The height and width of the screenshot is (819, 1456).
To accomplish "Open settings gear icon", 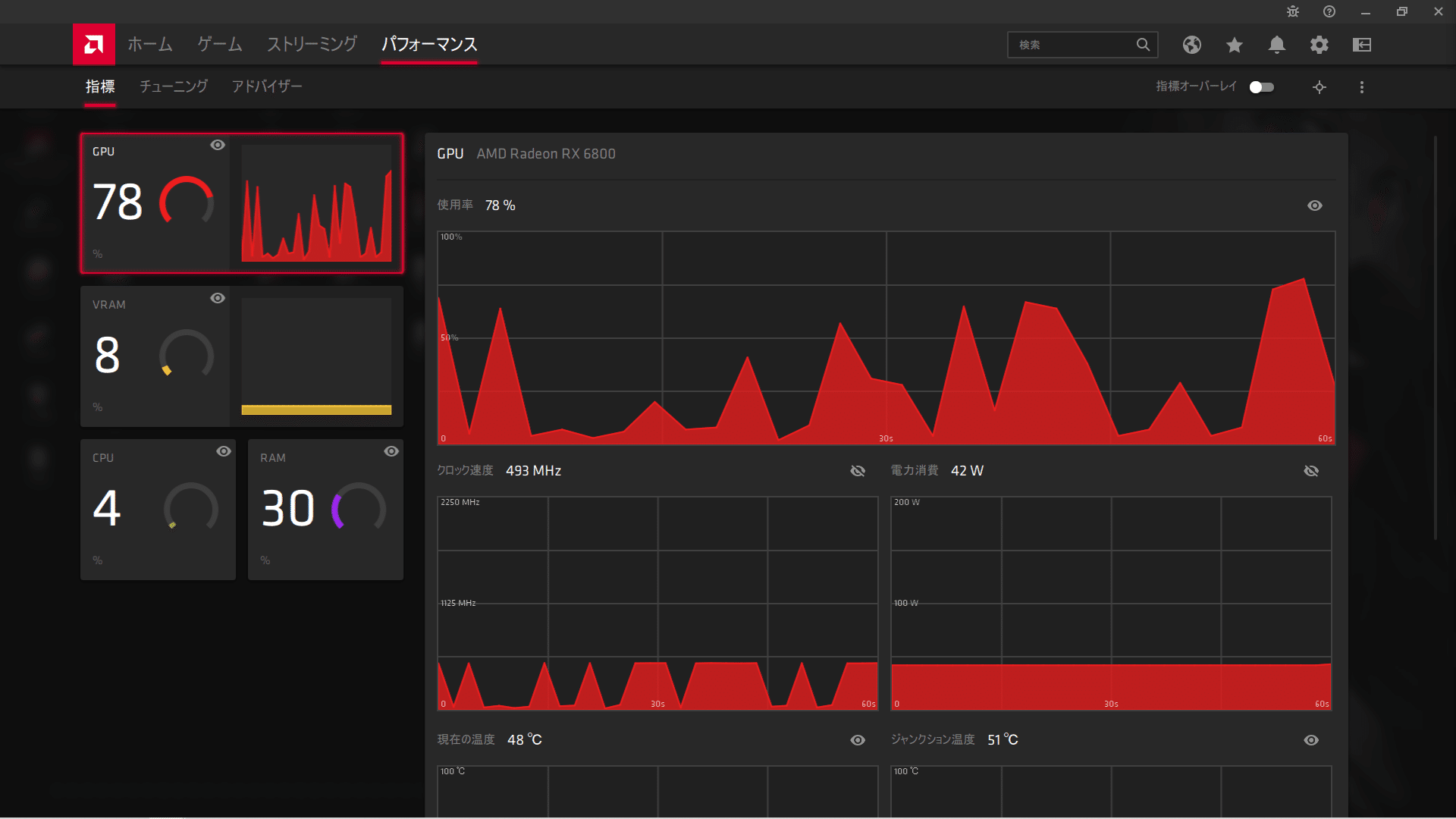I will pos(1319,45).
